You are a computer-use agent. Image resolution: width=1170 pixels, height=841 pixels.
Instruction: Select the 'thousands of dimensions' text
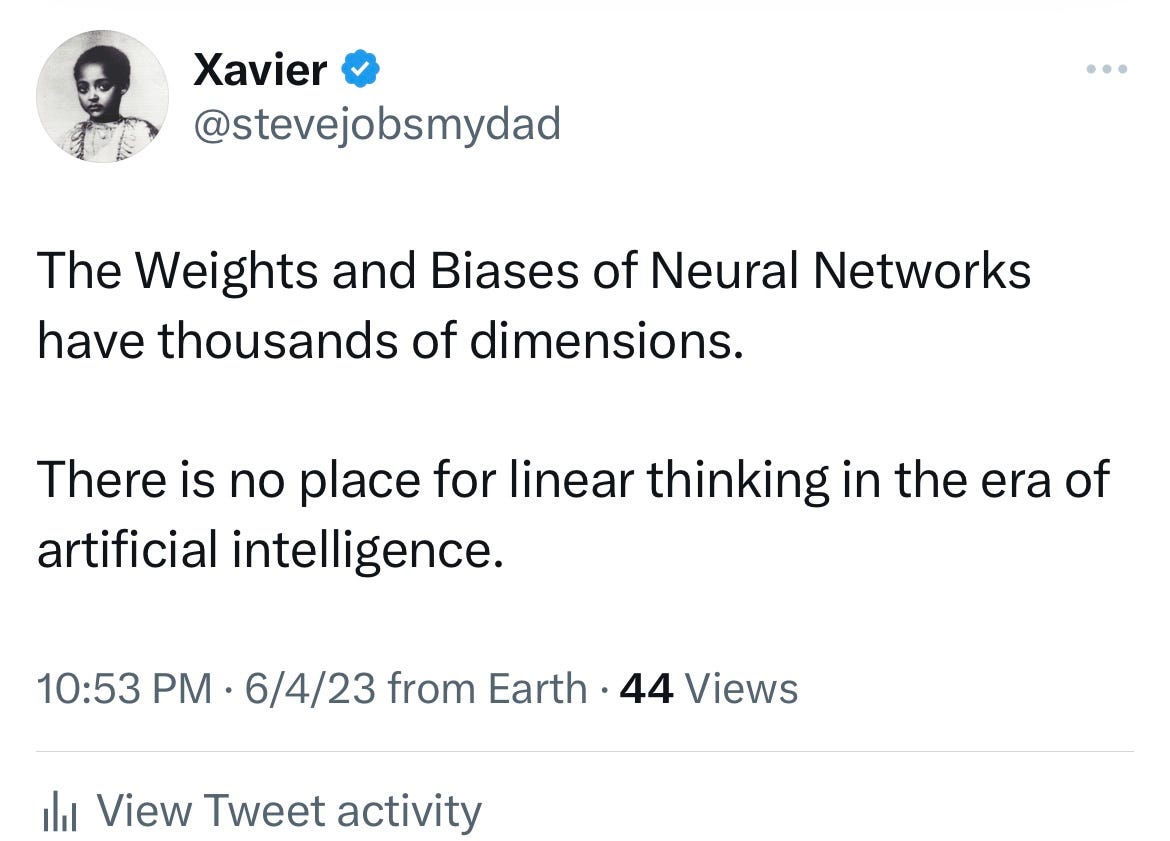[451, 340]
